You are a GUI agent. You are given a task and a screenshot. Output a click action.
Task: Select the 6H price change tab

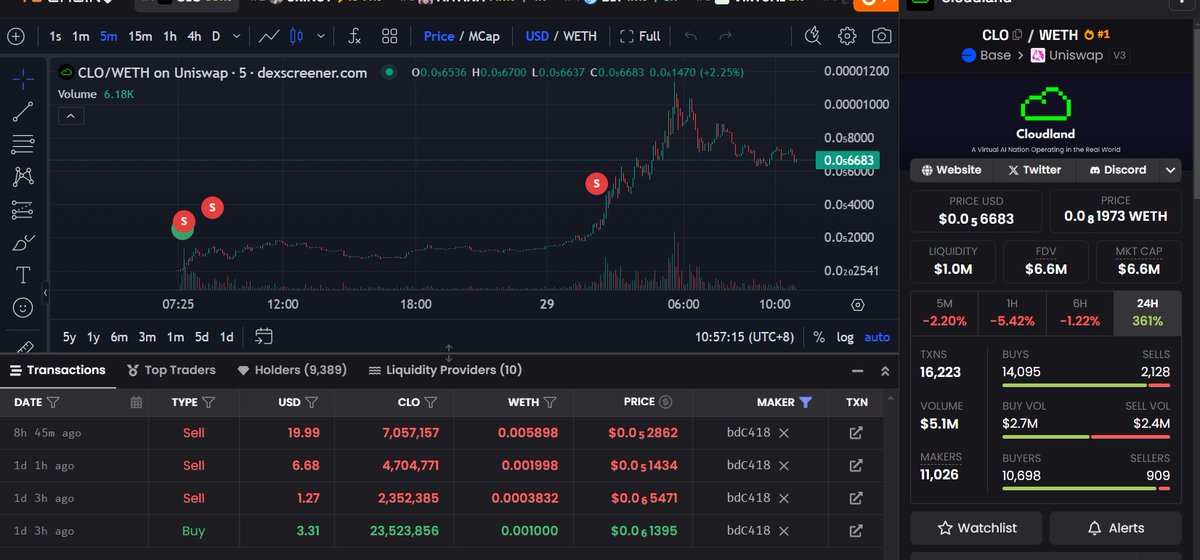[1079, 313]
